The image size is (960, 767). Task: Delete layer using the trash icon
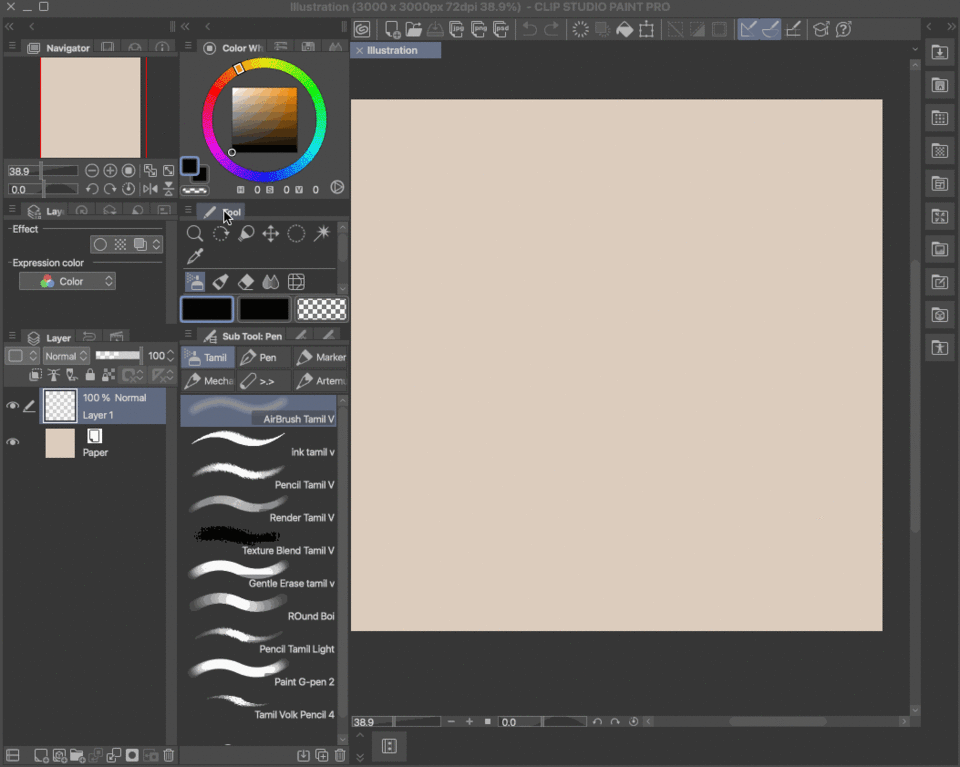(169, 755)
